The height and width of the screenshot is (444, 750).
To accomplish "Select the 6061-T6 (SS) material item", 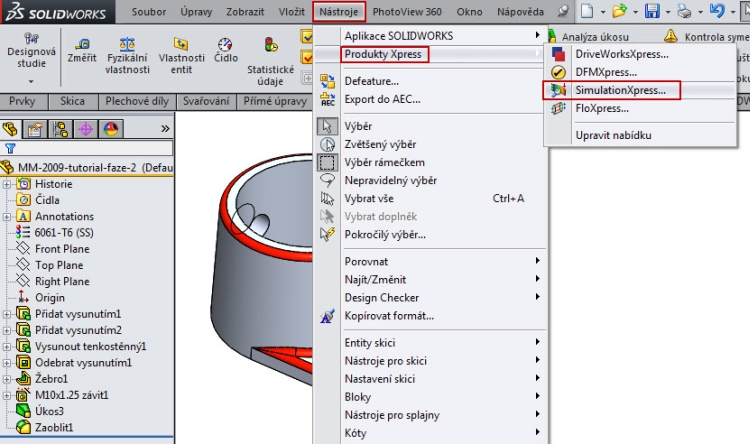I will [64, 233].
